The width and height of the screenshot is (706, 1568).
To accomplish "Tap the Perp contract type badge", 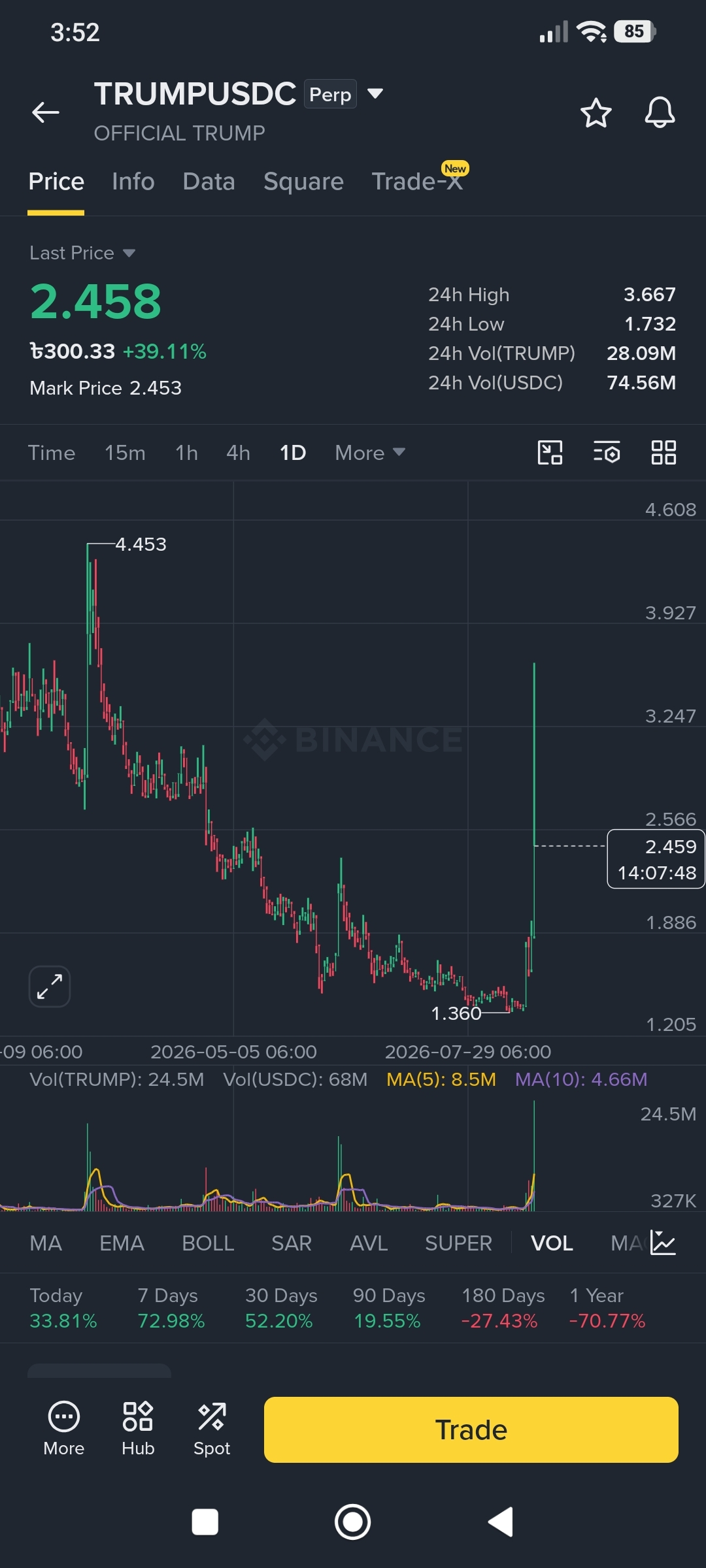I will [x=330, y=94].
